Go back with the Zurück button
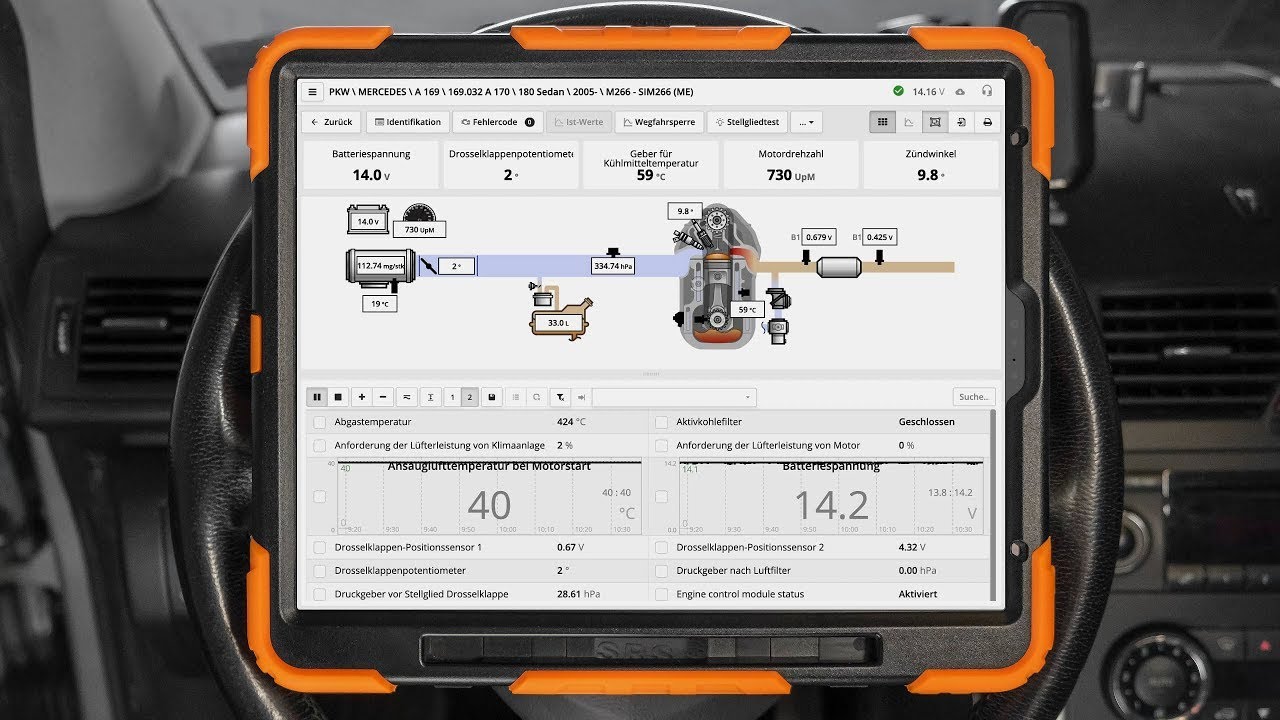This screenshot has width=1280, height=720. tap(332, 122)
